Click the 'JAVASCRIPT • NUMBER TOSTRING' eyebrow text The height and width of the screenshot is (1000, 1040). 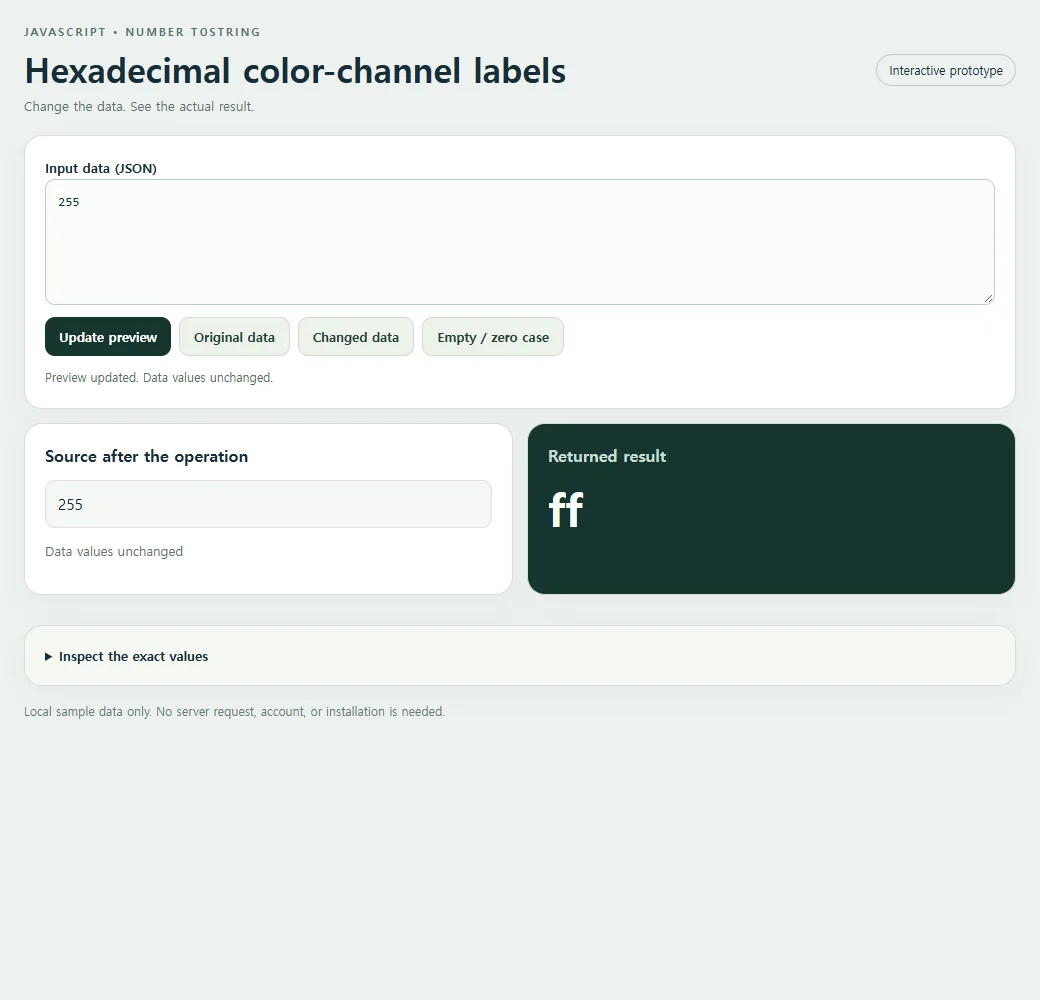(142, 32)
